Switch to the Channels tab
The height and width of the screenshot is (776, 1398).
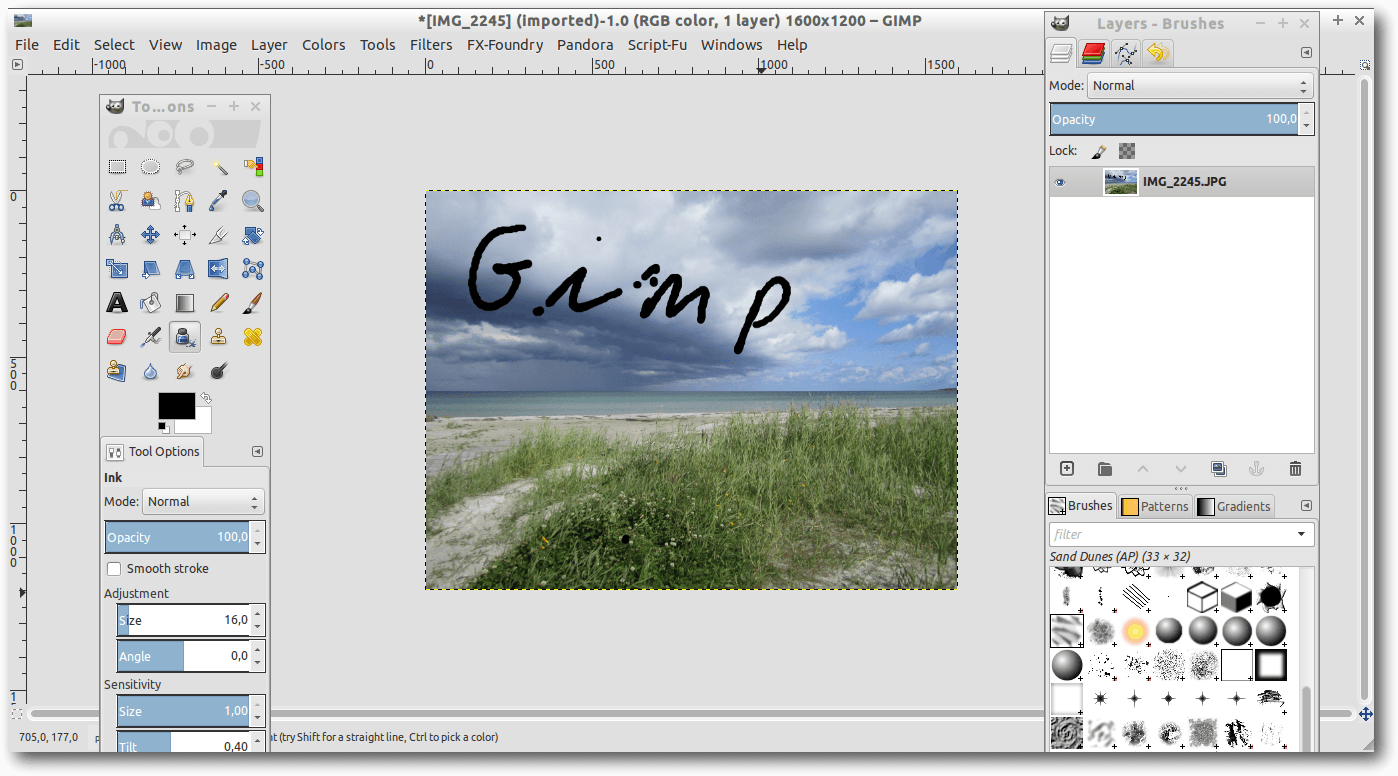pyautogui.click(x=1094, y=53)
